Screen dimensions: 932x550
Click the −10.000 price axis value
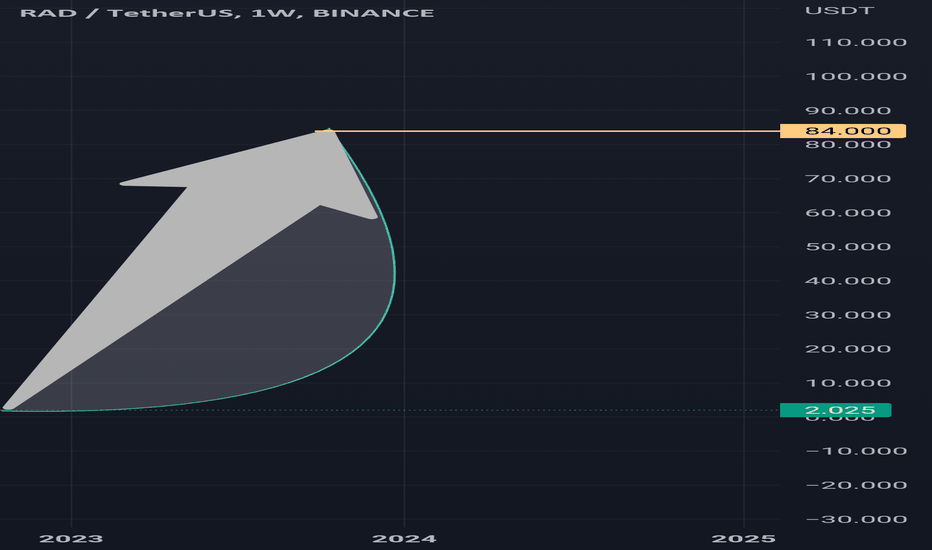coord(856,451)
